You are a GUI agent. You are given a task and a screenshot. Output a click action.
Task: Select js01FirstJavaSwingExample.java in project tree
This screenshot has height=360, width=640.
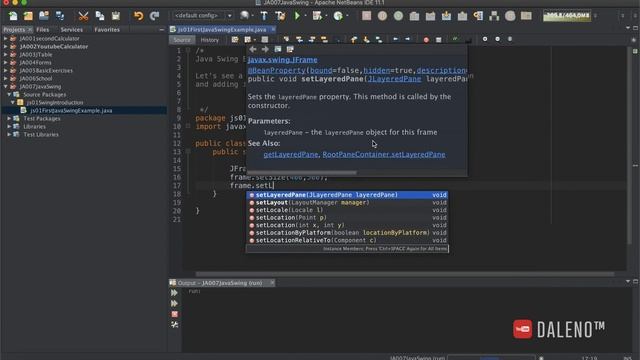click(71, 111)
